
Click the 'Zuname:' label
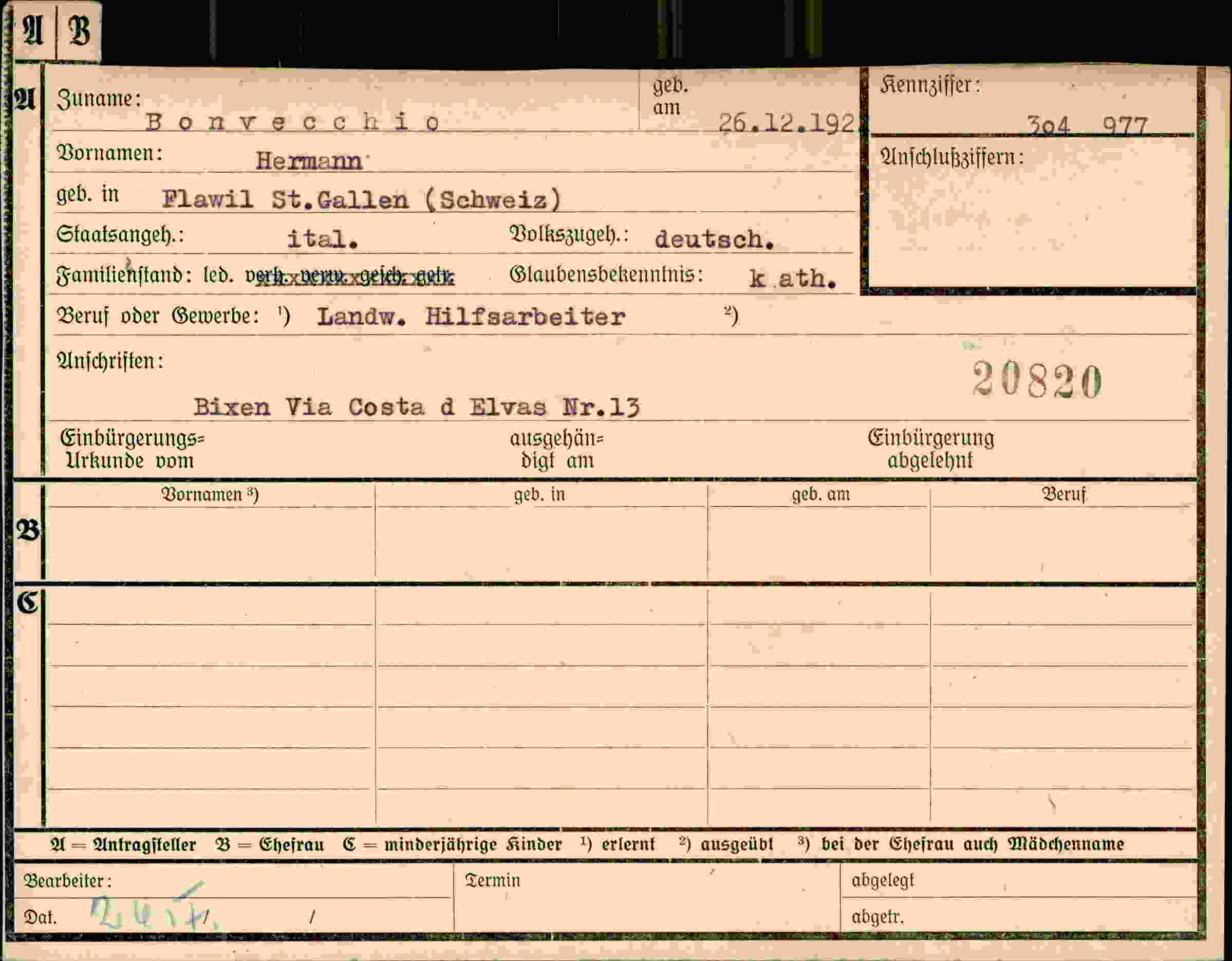tap(99, 99)
